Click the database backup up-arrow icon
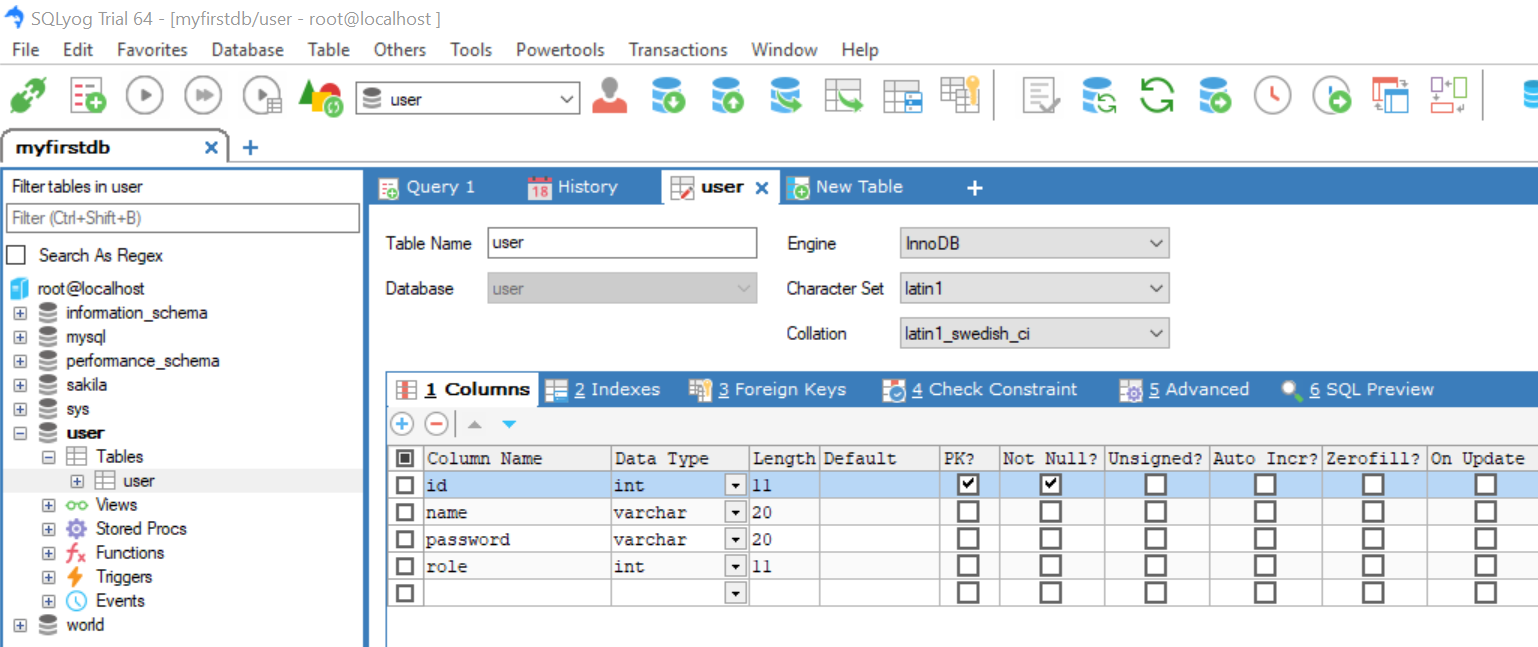1538x647 pixels. tap(727, 96)
